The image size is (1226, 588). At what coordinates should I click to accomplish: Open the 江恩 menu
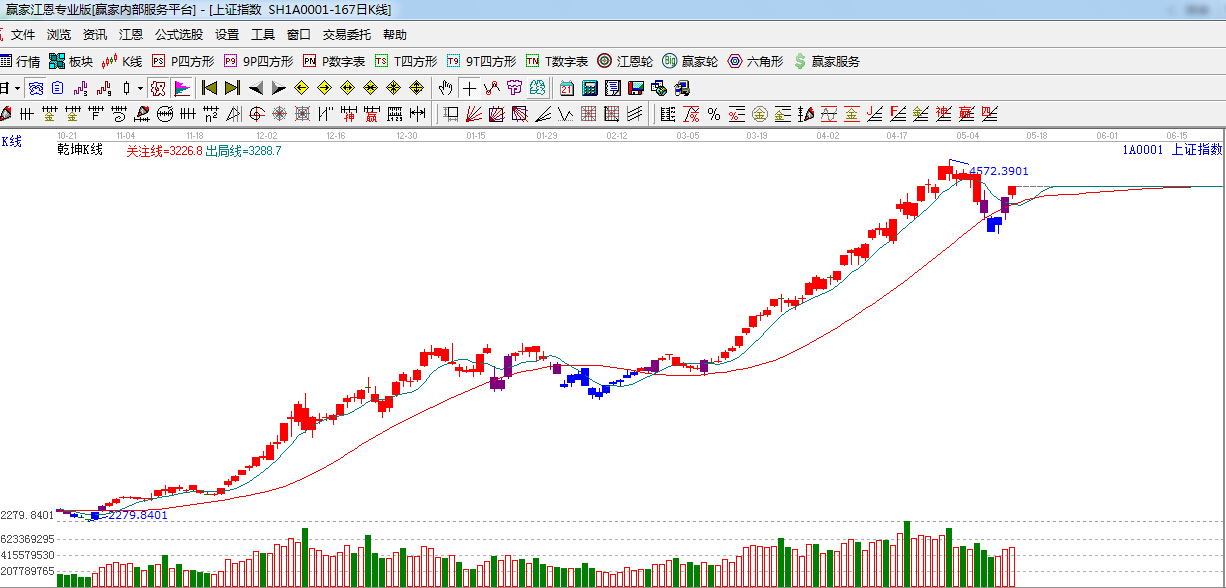[x=131, y=34]
